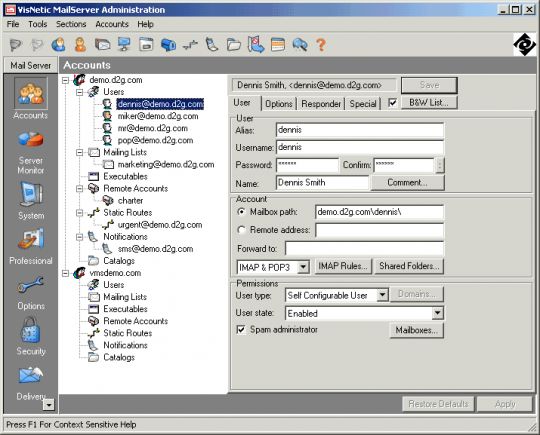
Task: Switch to the Options tab
Action: [x=279, y=104]
